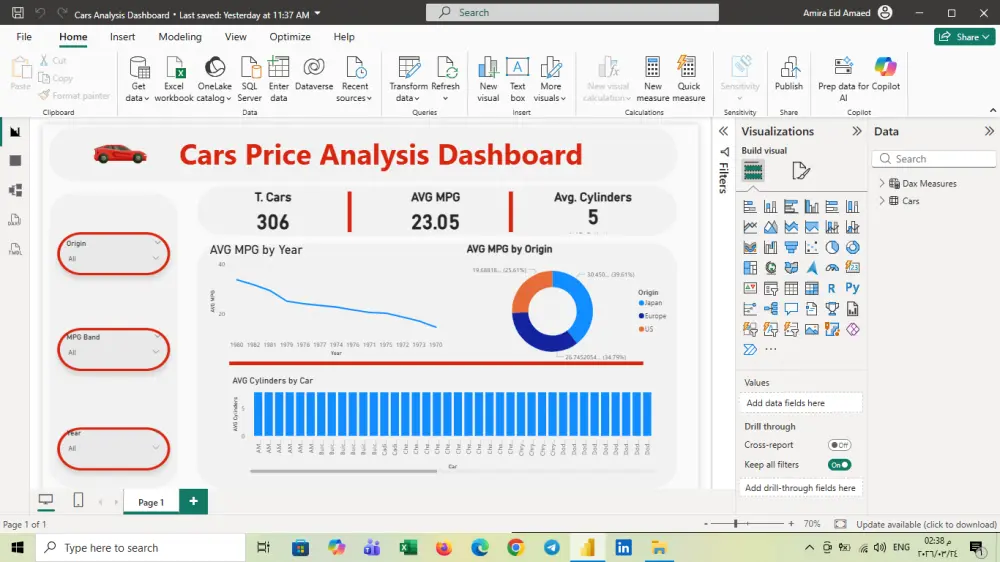The height and width of the screenshot is (562, 1000).
Task: Click Add data fields here well
Action: (803, 403)
